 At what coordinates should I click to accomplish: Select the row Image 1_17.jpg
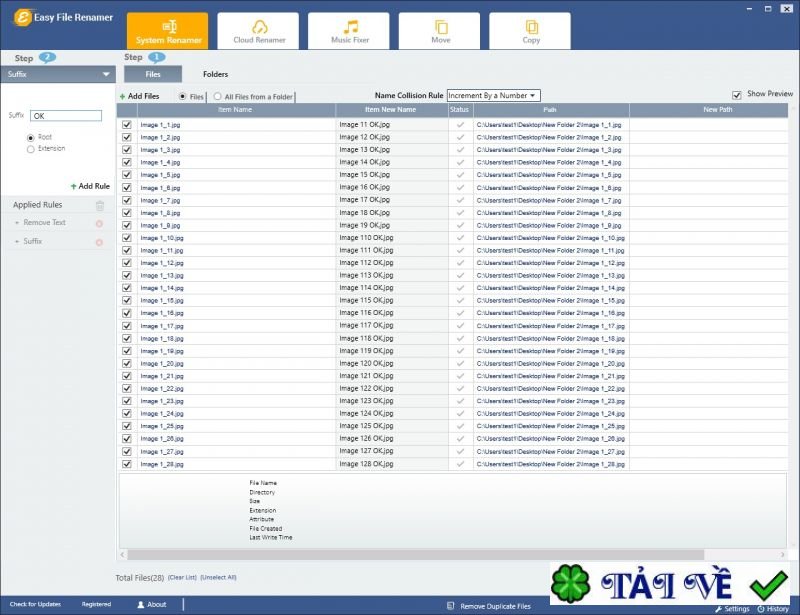[x=452, y=326]
